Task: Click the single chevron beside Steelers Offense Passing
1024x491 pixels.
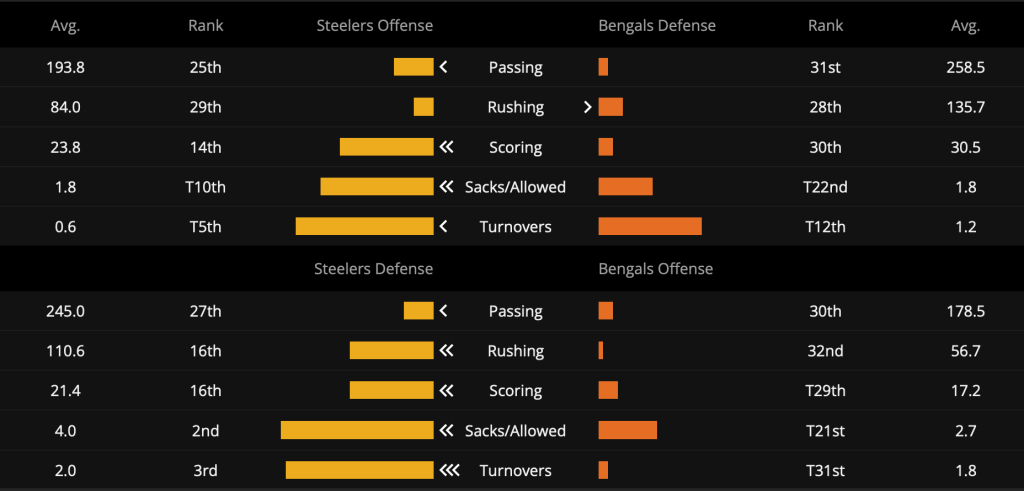Action: 443,67
